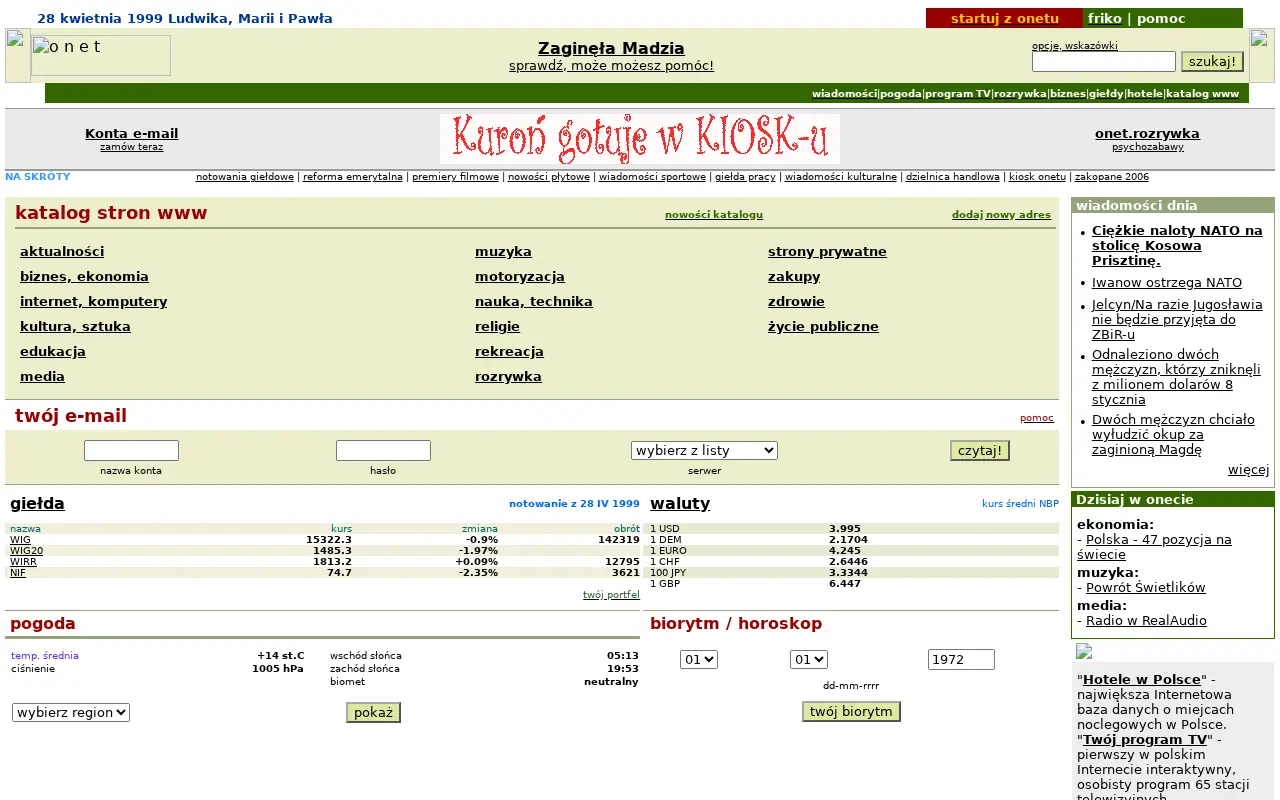This screenshot has height=800, width=1280.
Task: Expand the biorytm month dropdown
Action: pos(809,659)
